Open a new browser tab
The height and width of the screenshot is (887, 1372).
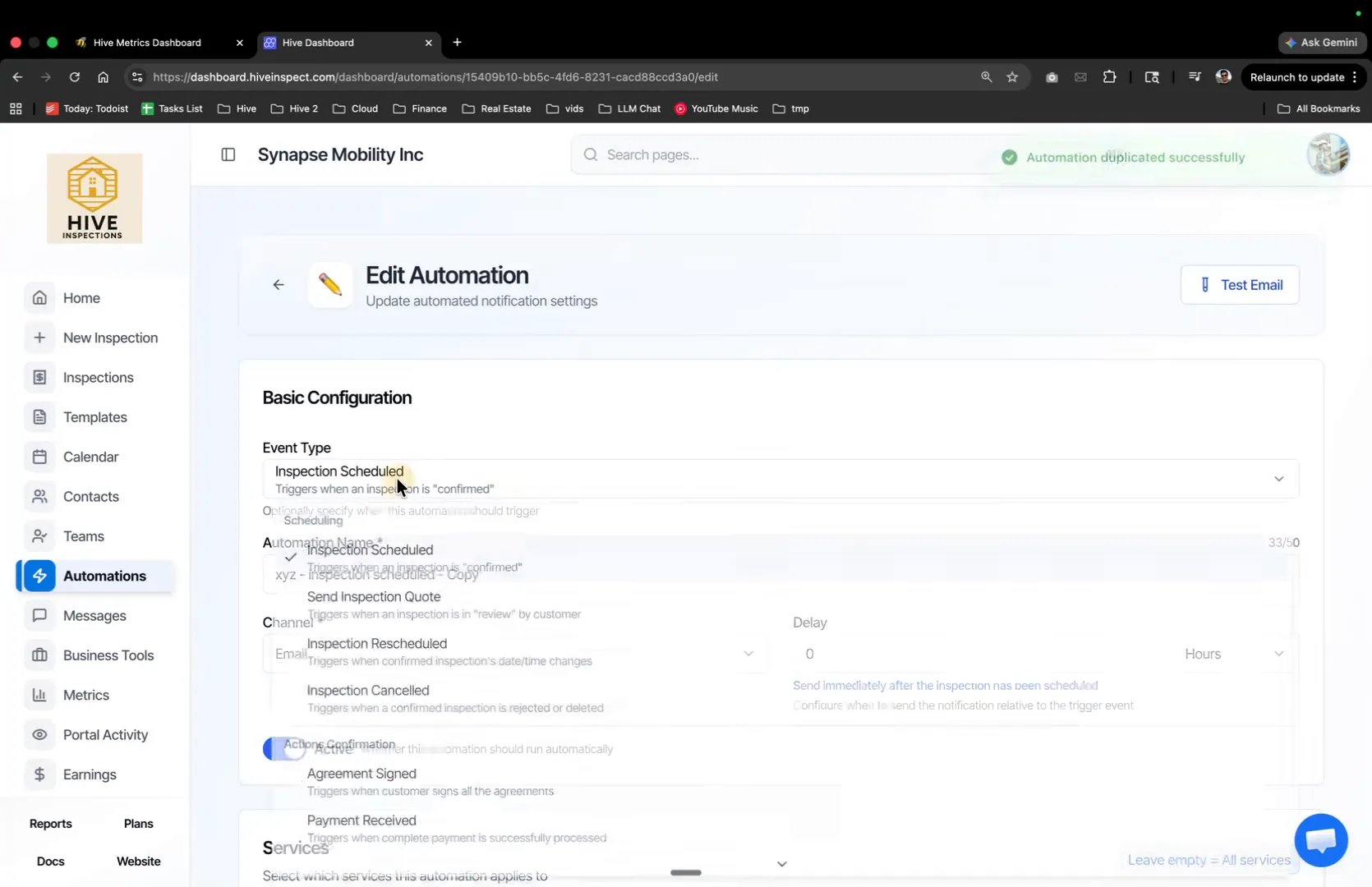[x=457, y=43]
